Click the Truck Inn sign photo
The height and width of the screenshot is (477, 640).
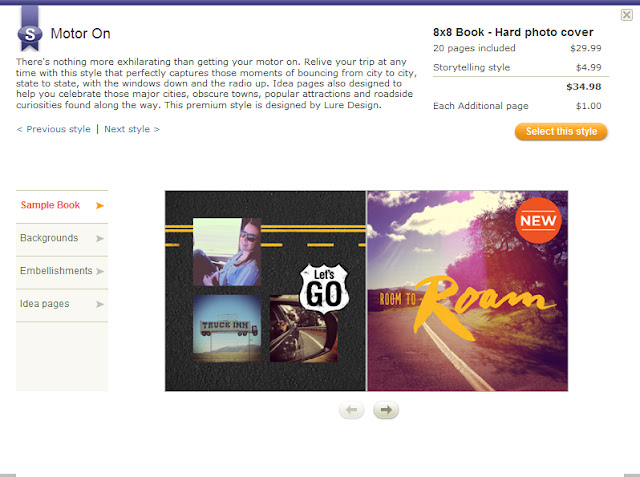(x=227, y=328)
